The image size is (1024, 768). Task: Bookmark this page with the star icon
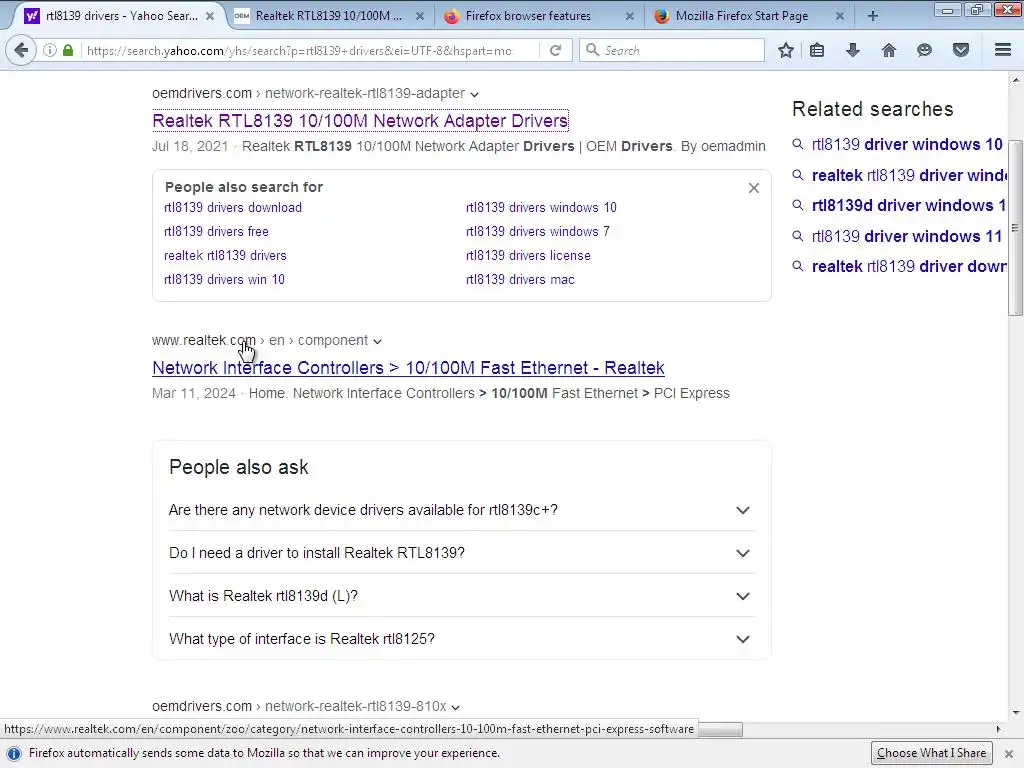[x=786, y=50]
